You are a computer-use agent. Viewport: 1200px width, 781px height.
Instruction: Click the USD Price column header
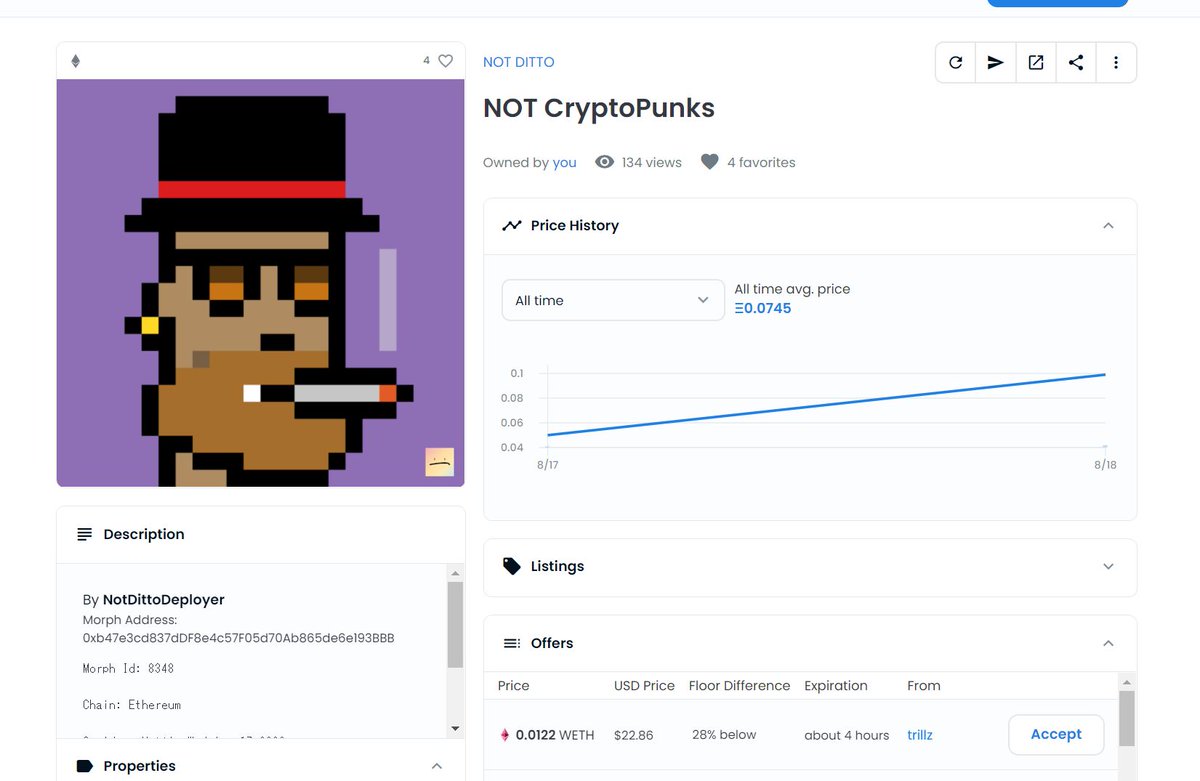644,686
